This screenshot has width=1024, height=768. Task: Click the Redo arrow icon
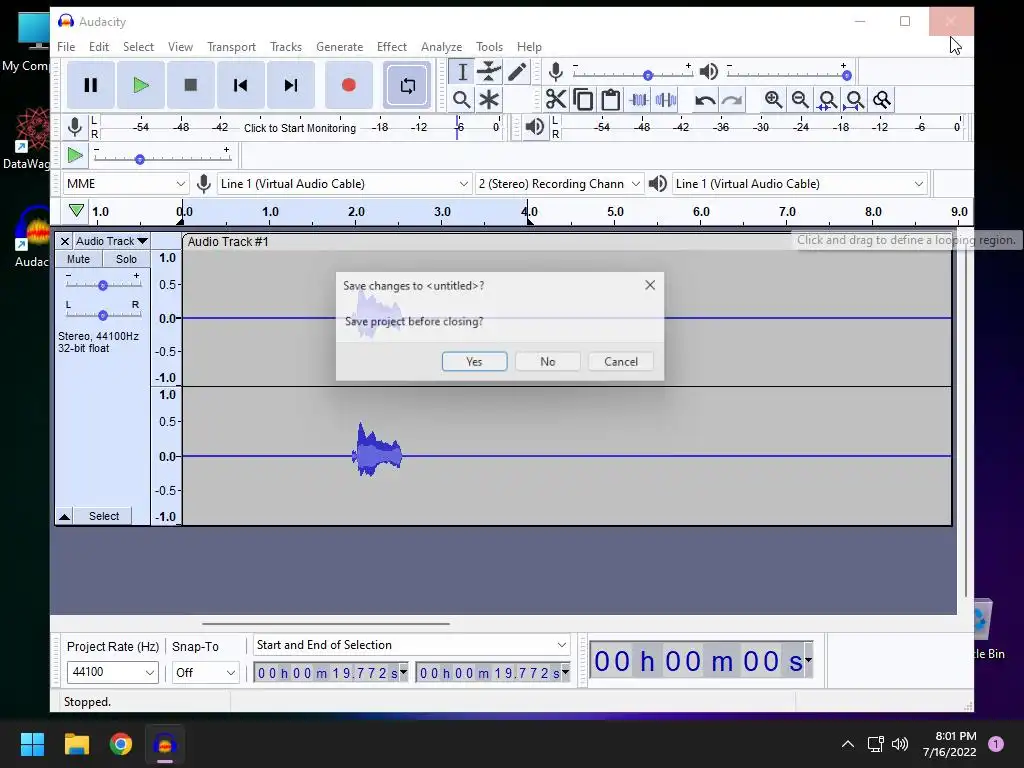click(732, 100)
